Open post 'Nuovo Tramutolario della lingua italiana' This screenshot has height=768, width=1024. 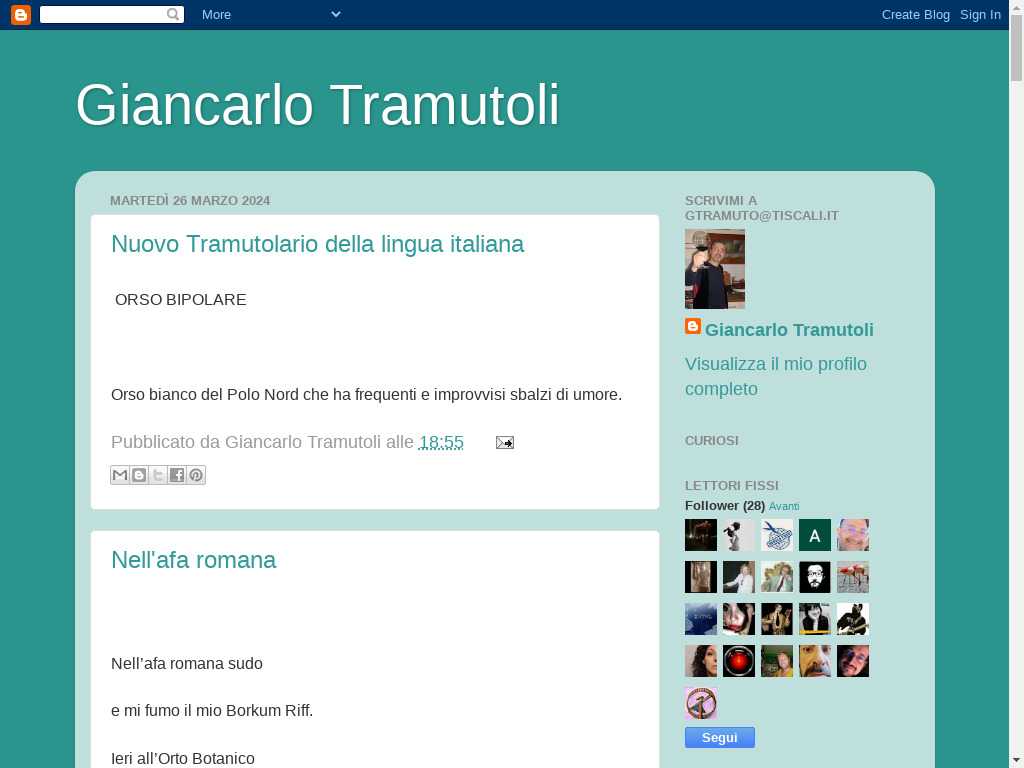click(317, 244)
